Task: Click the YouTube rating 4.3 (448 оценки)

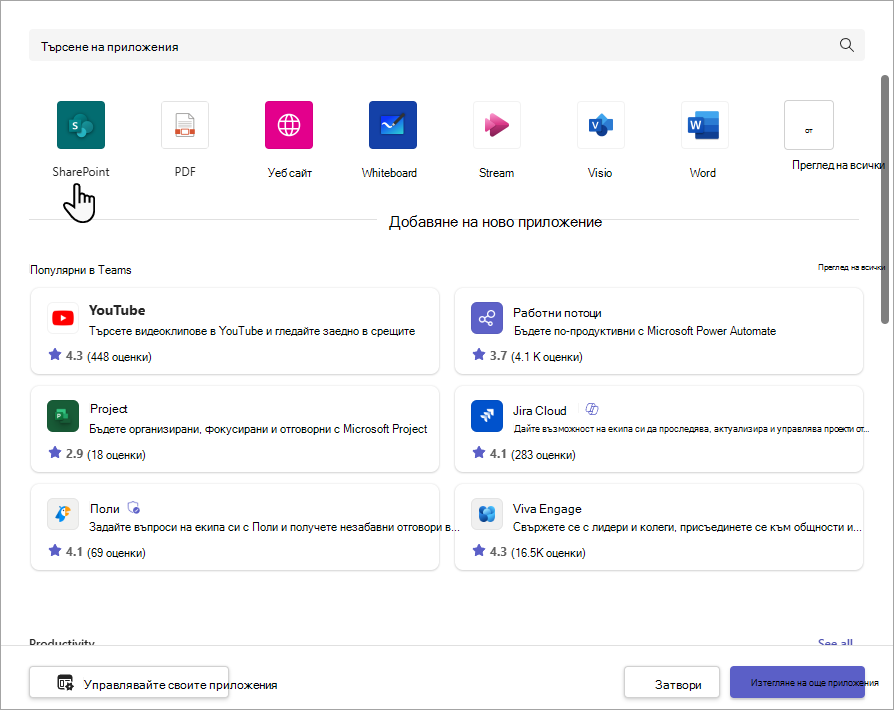Action: (x=100, y=356)
